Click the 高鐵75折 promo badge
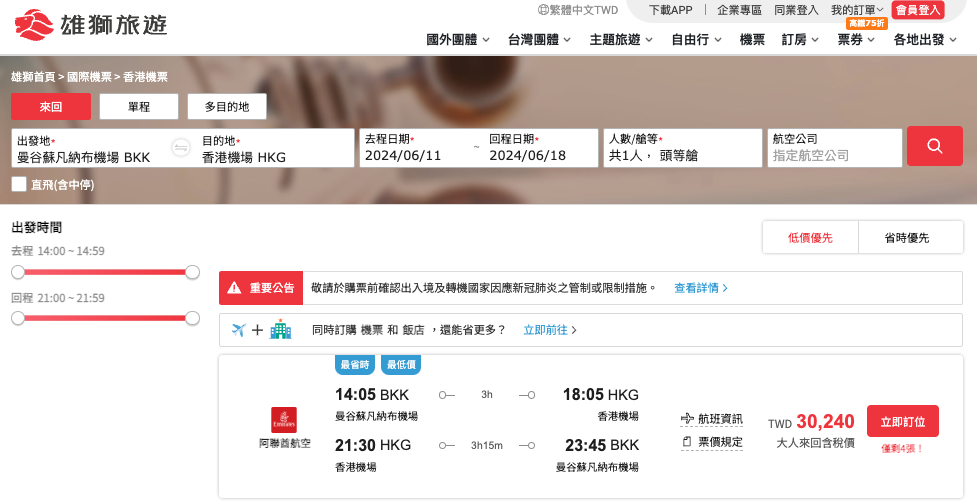This screenshot has height=504, width=977. tap(866, 23)
